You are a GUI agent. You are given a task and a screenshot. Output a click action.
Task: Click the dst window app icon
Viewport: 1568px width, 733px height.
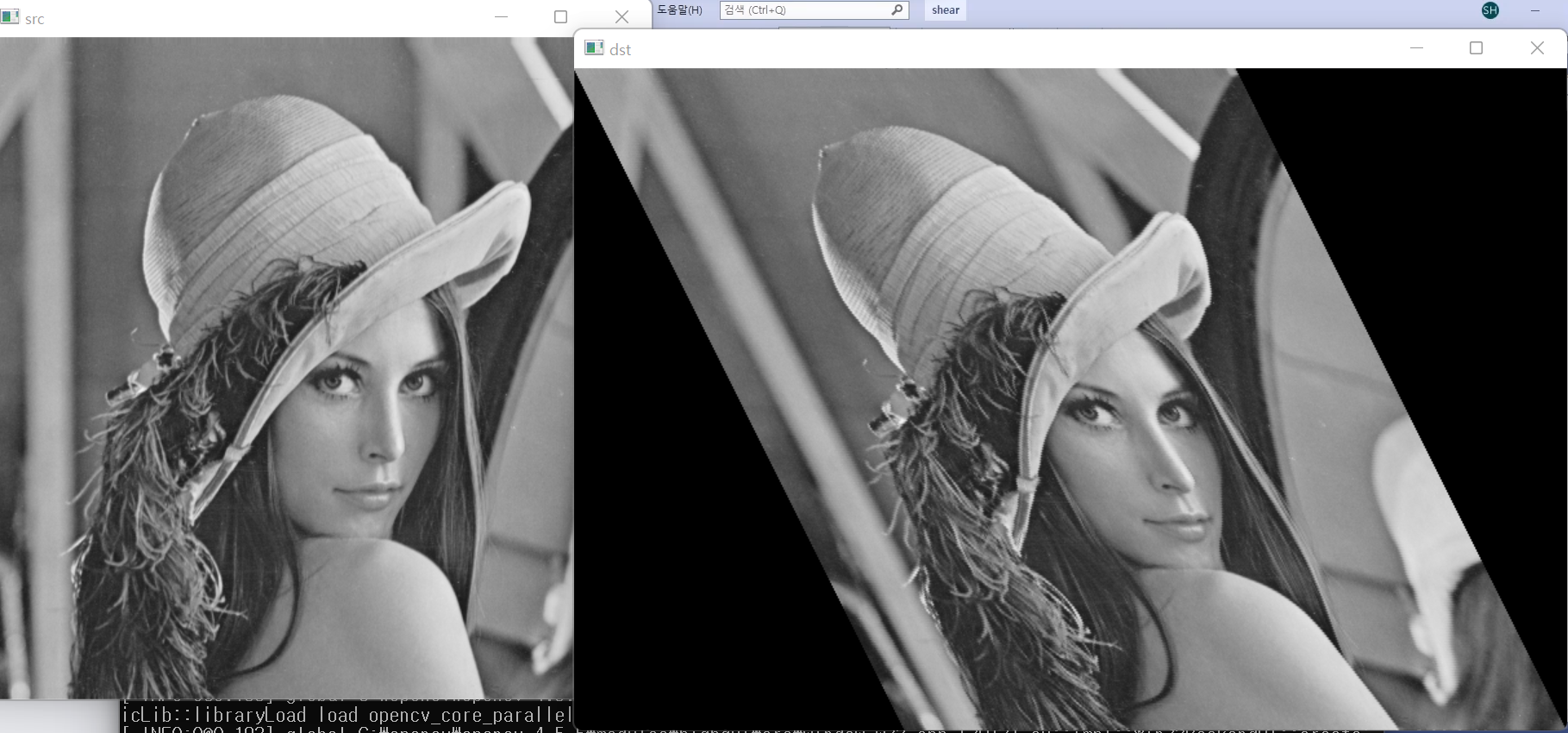tap(594, 47)
